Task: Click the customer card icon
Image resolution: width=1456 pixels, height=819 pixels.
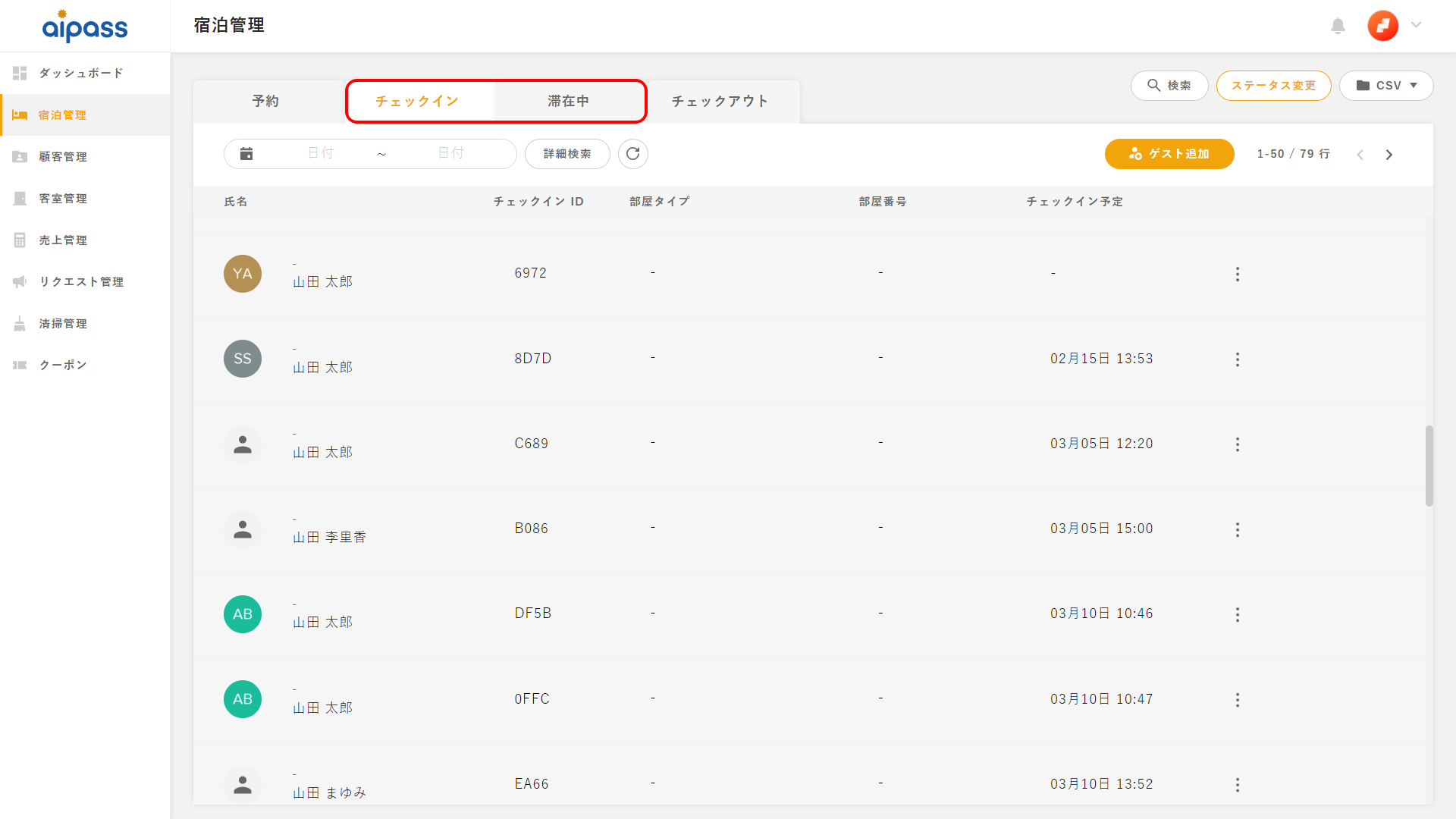Action: (x=20, y=157)
